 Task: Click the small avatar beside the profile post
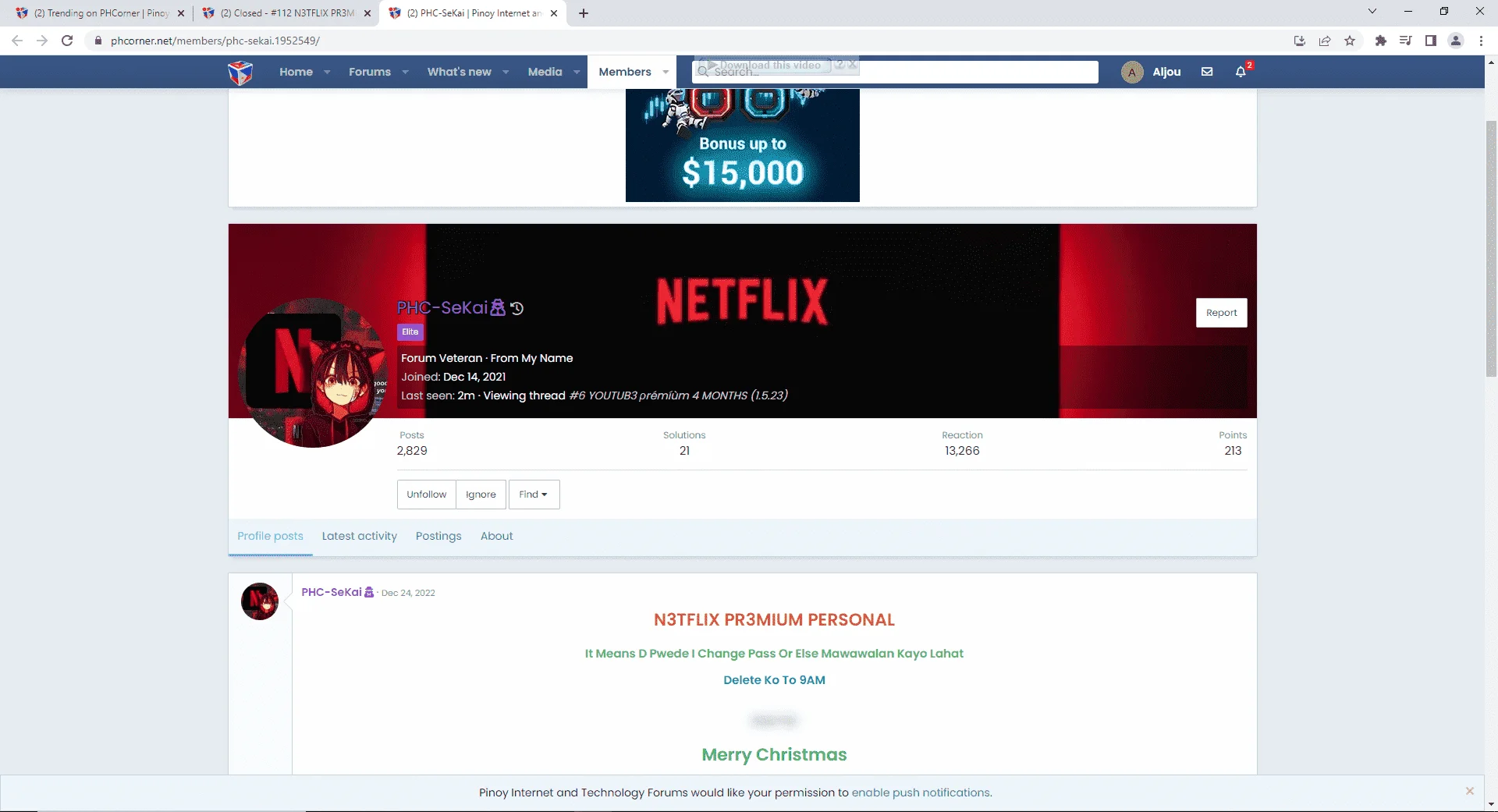pyautogui.click(x=260, y=601)
